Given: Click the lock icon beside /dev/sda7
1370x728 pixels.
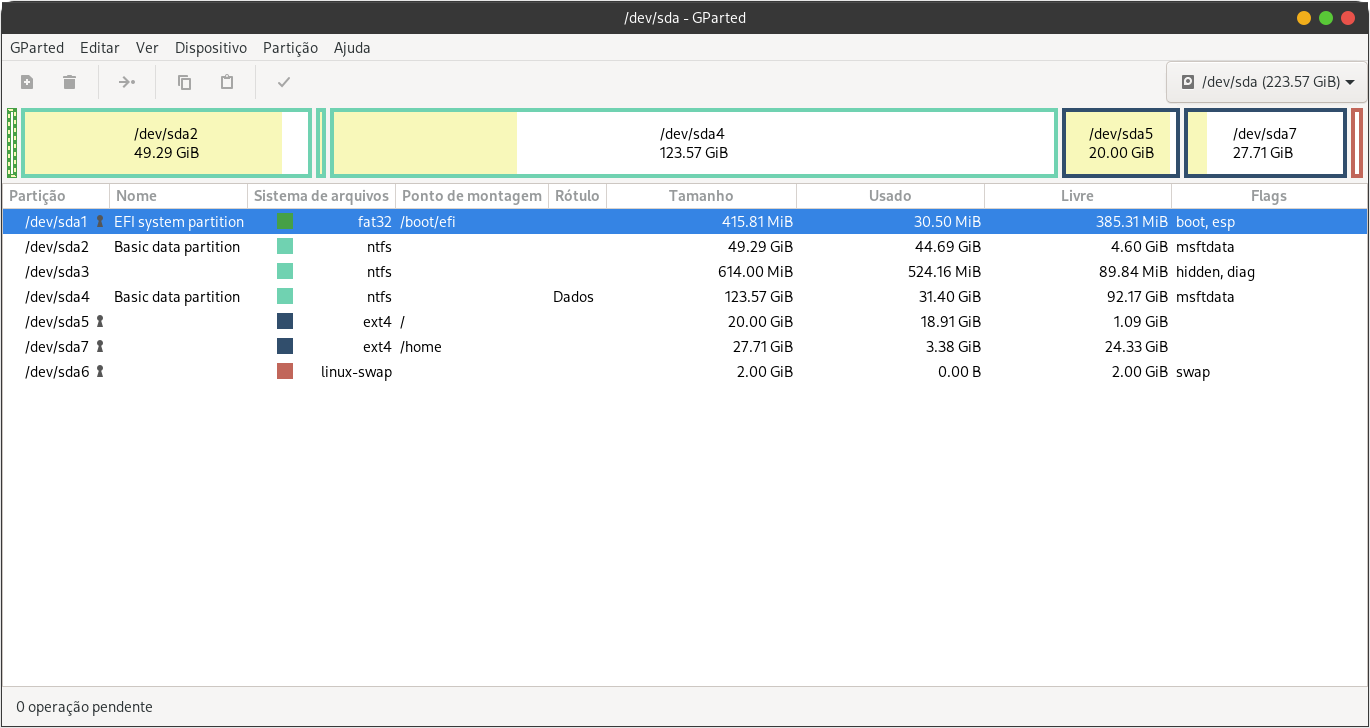Looking at the screenshot, I should pyautogui.click(x=100, y=347).
